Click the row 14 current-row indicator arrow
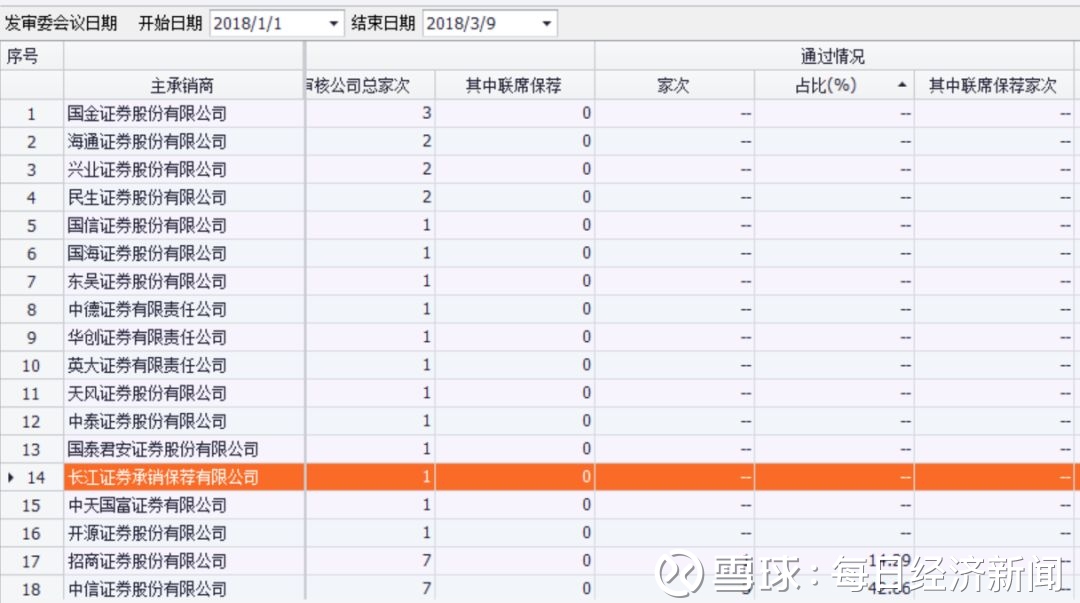The height and width of the screenshot is (603, 1080). 10,478
